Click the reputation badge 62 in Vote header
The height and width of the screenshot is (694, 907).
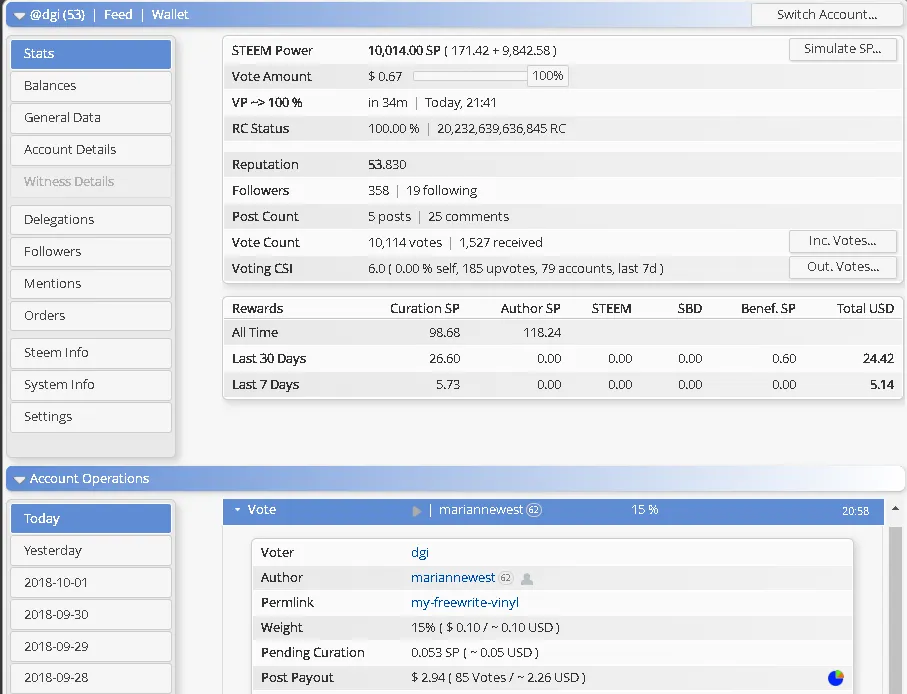tap(534, 510)
